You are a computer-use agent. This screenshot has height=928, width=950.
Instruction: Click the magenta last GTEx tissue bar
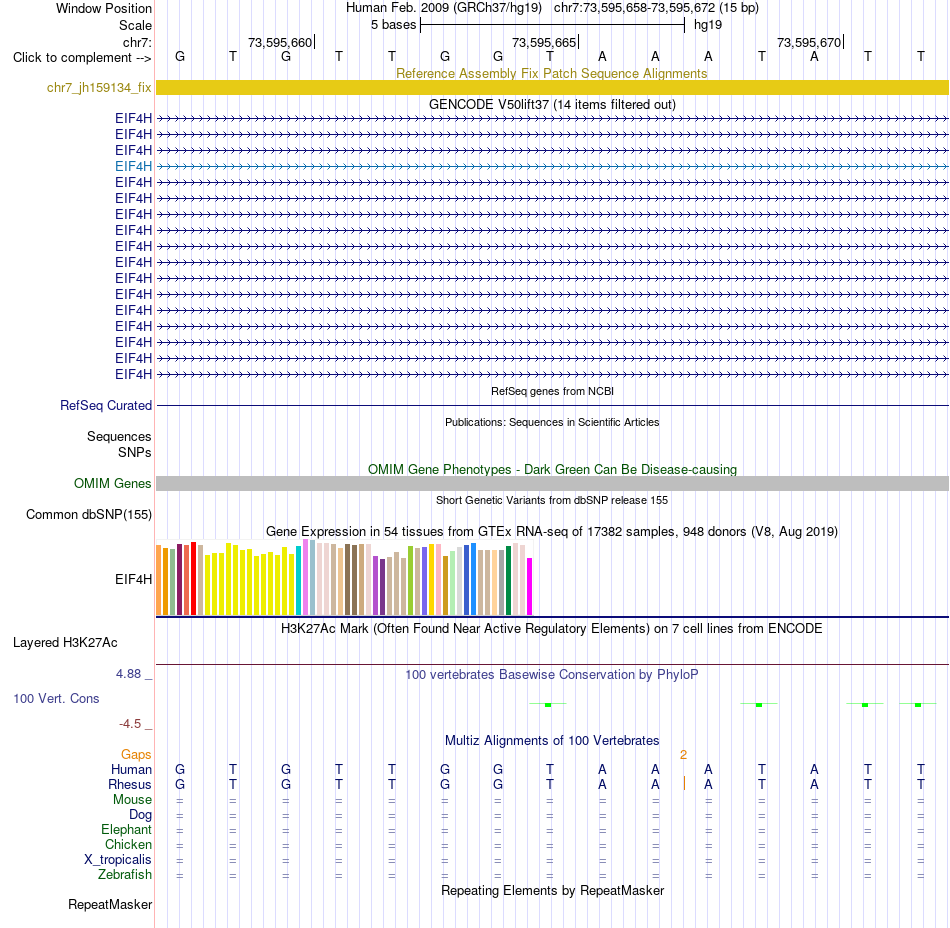pyautogui.click(x=530, y=586)
